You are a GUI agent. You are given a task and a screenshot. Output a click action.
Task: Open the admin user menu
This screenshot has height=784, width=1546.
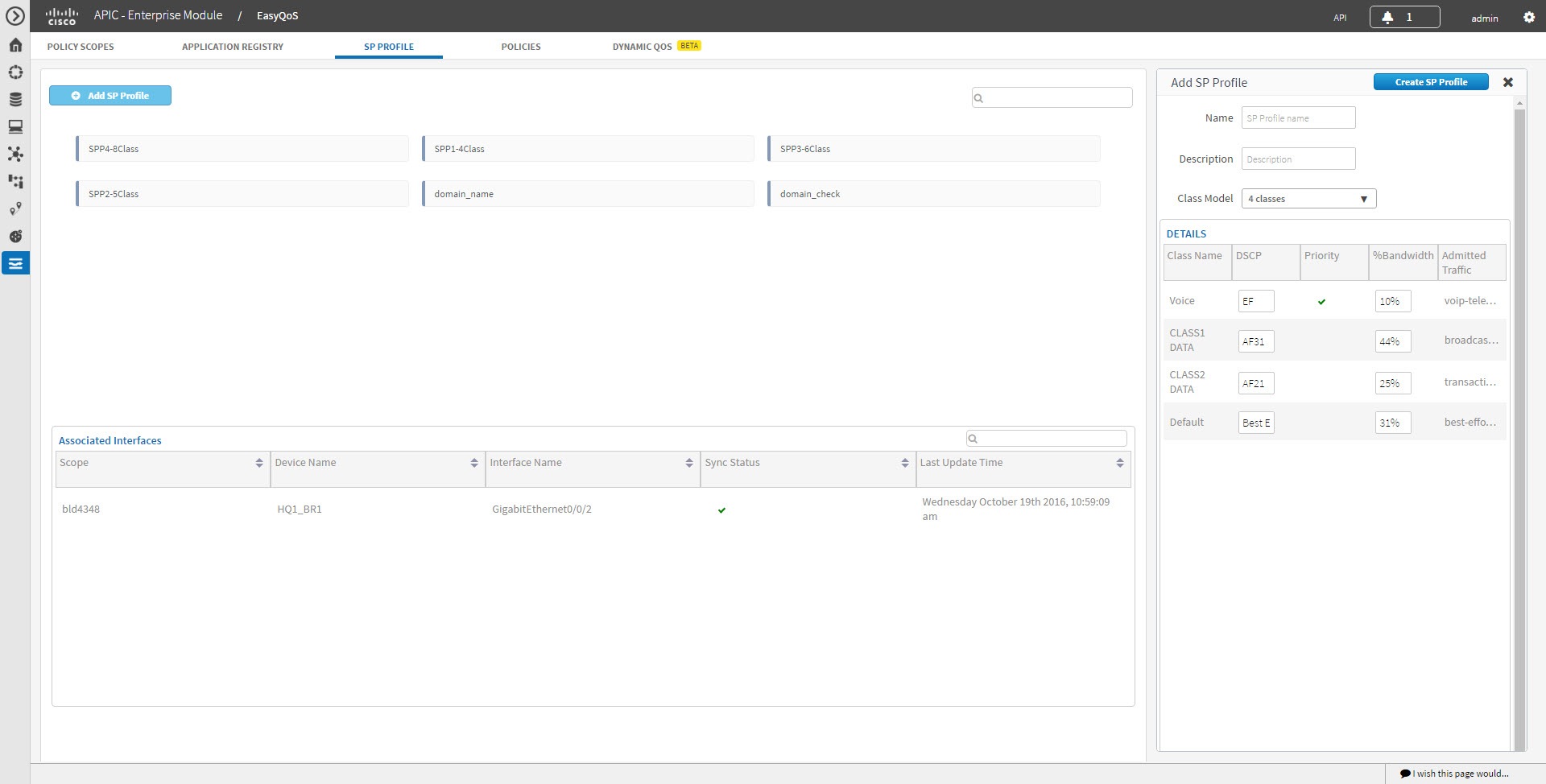pyautogui.click(x=1485, y=18)
